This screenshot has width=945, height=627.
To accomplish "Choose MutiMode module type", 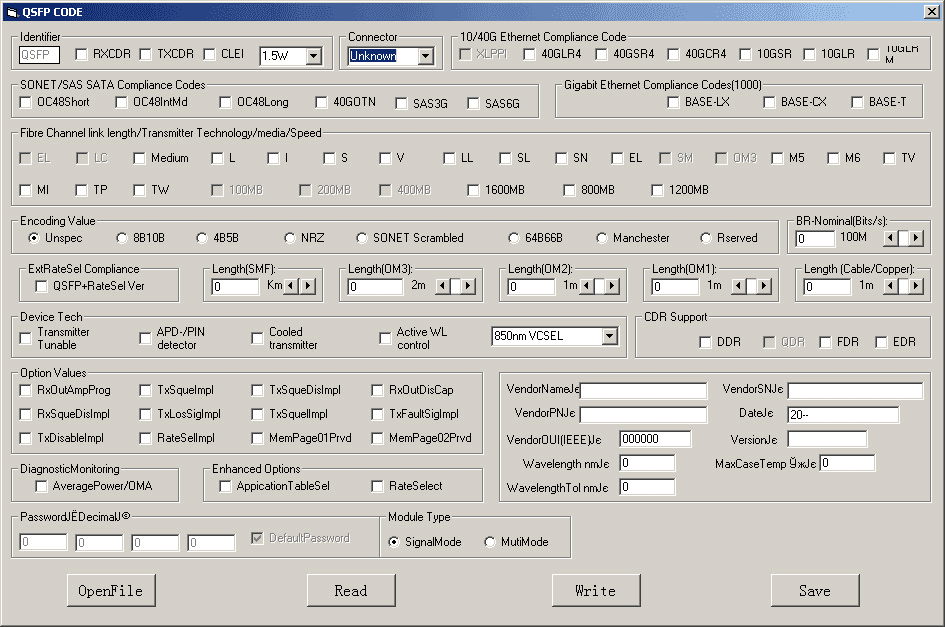I will click(490, 542).
